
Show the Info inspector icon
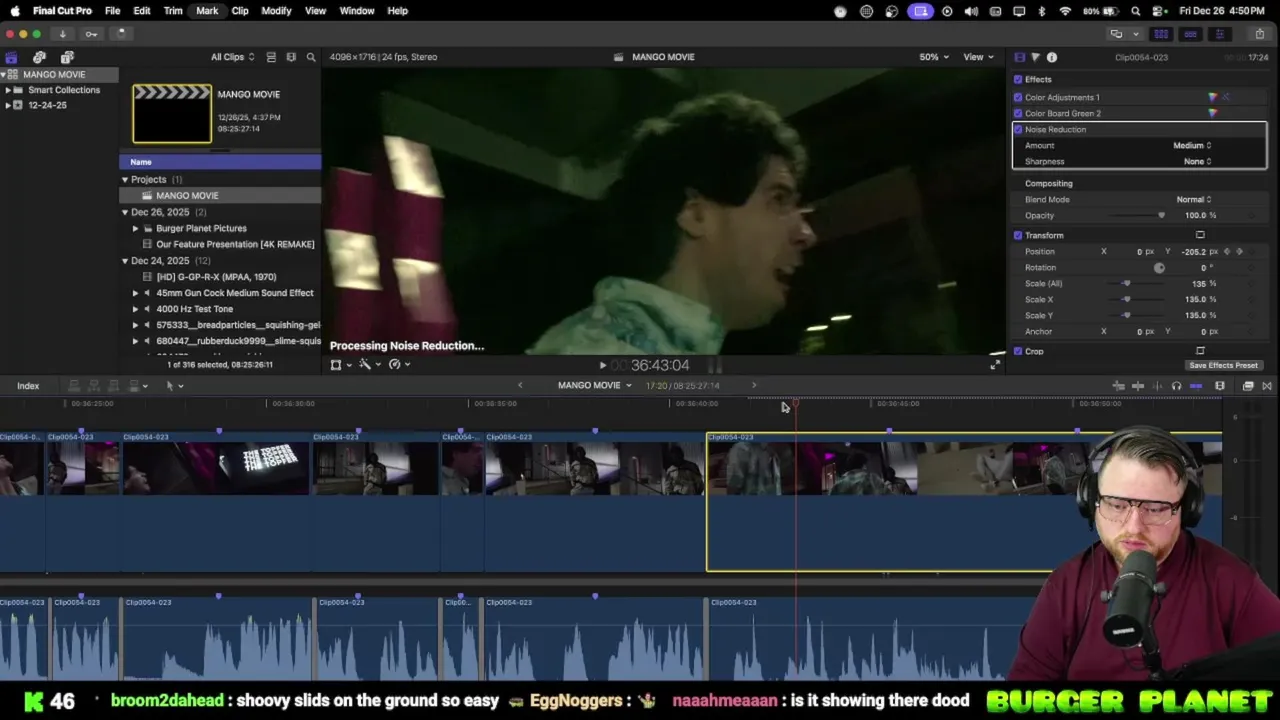point(1052,57)
